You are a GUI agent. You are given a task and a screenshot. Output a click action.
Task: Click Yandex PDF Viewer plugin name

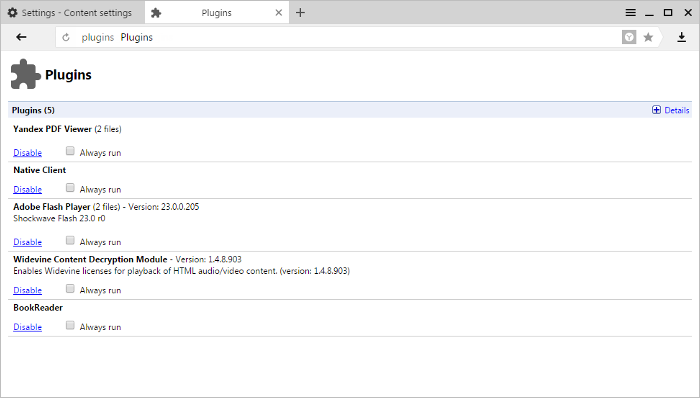click(x=52, y=129)
